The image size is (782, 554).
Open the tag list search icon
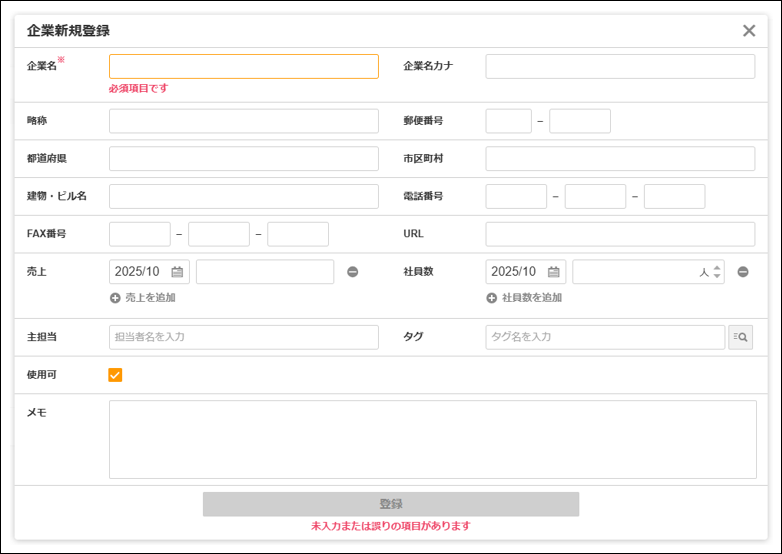pos(740,337)
